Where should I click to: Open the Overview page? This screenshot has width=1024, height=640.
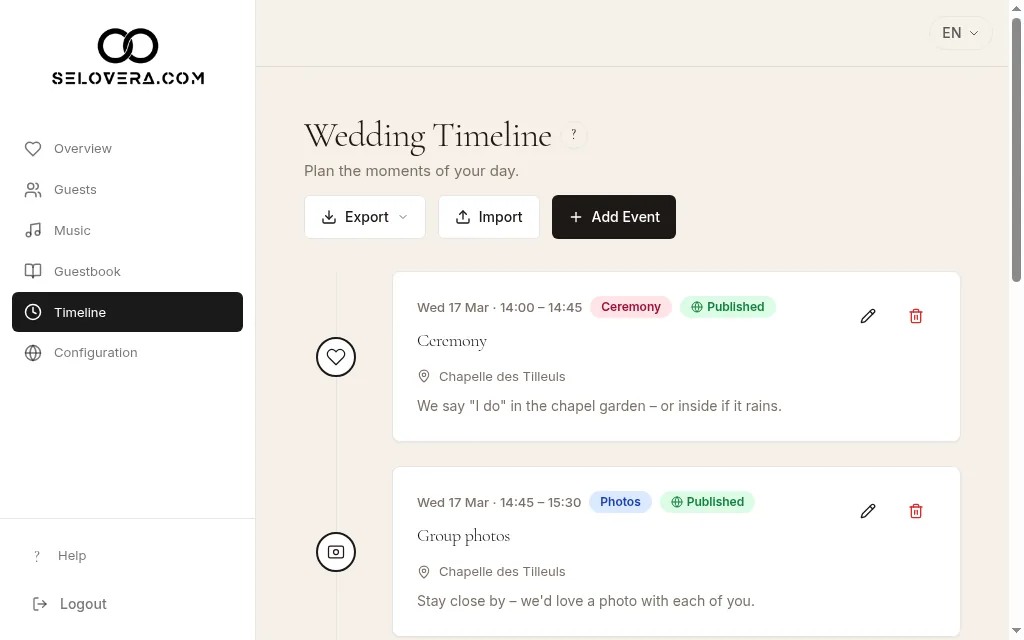click(x=127, y=149)
